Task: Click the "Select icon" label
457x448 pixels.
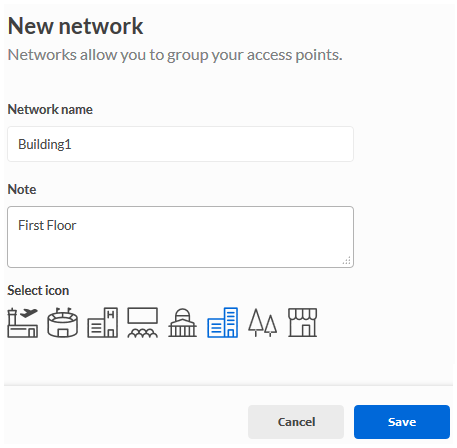Action: [38, 290]
